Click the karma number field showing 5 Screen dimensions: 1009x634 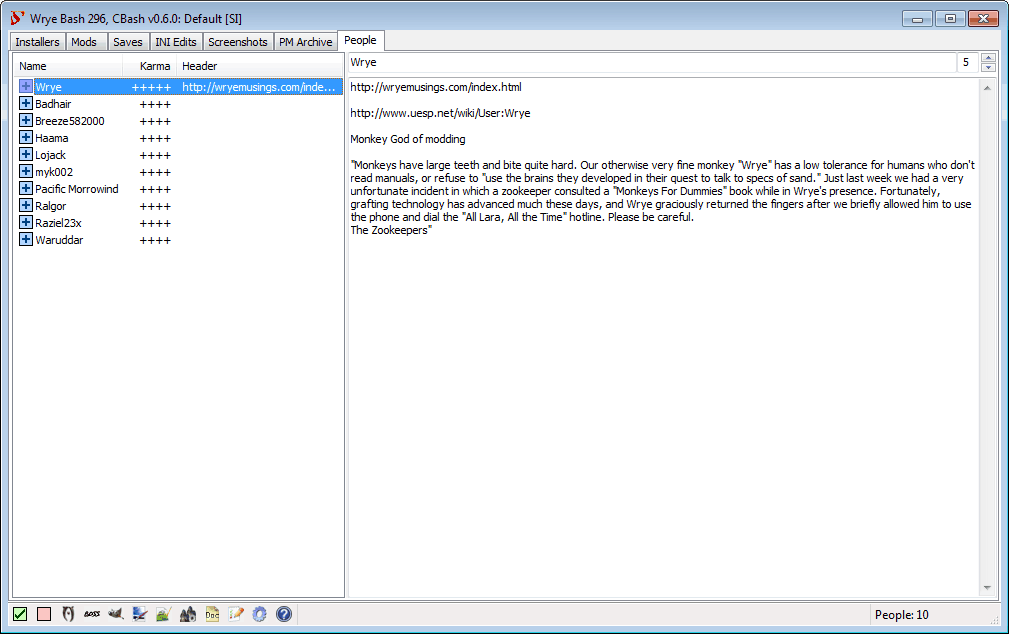968,62
